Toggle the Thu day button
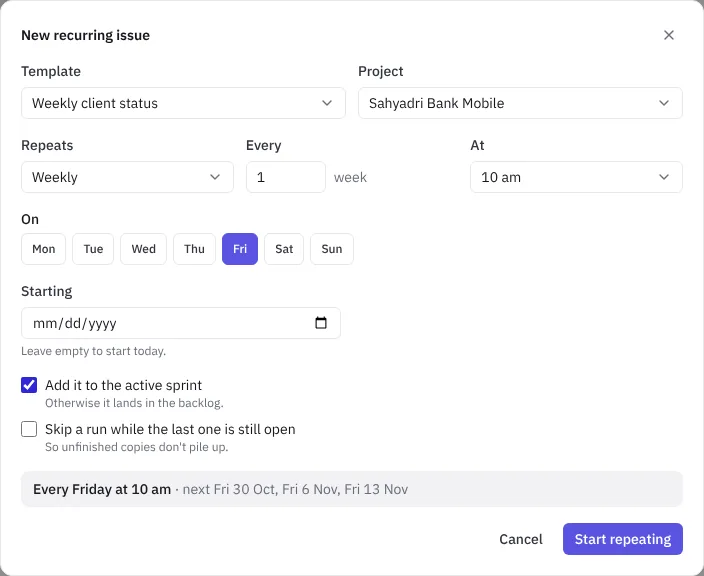The height and width of the screenshot is (576, 704). [x=194, y=249]
